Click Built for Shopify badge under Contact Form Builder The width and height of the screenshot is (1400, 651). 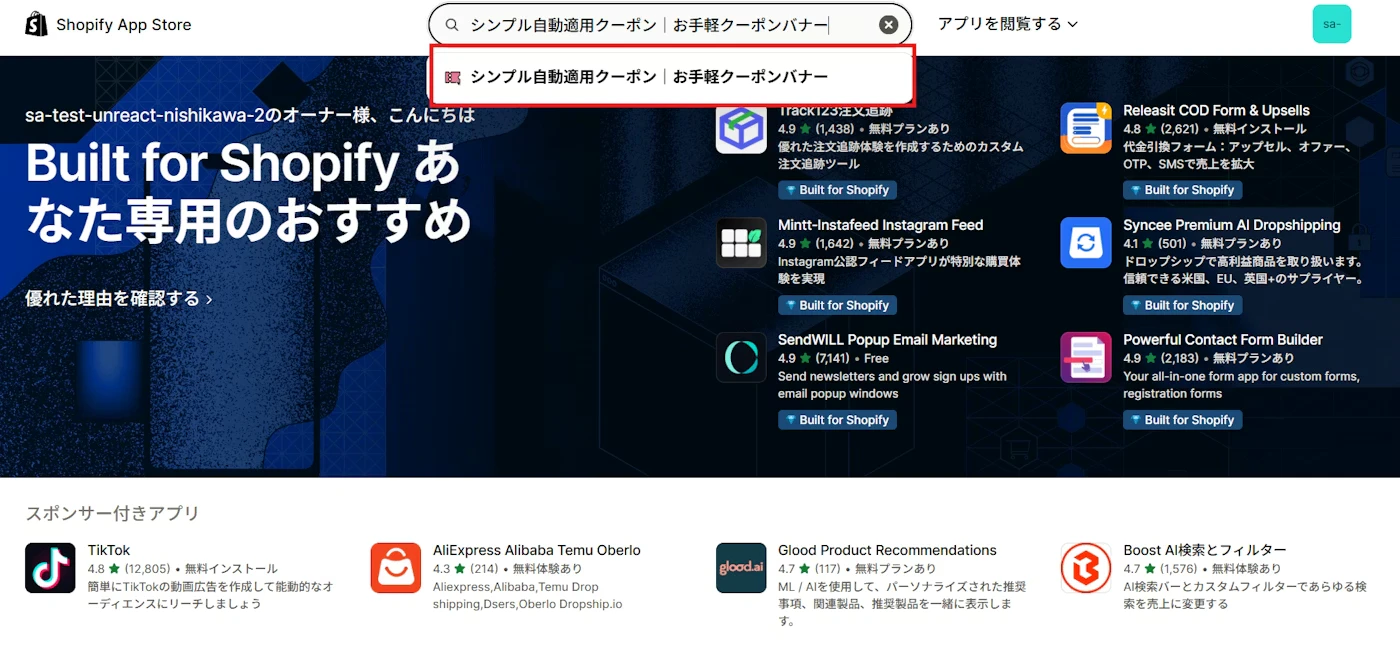pyautogui.click(x=1182, y=420)
